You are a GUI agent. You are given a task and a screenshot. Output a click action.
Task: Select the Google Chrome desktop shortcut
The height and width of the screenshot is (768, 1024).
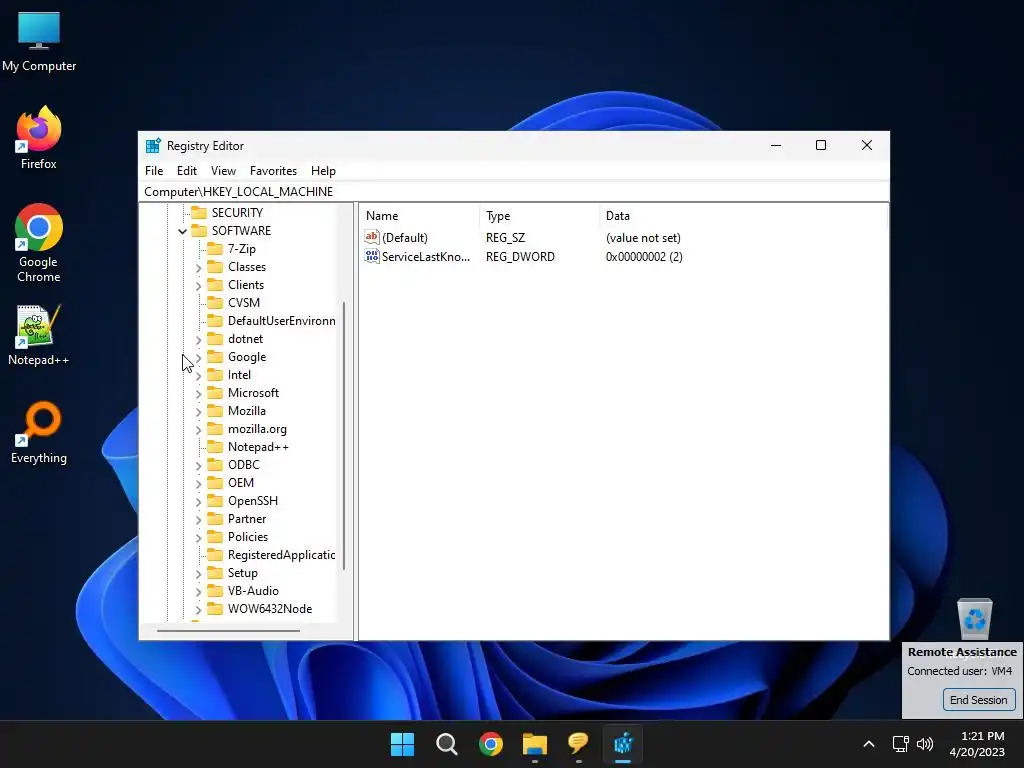coord(39,242)
